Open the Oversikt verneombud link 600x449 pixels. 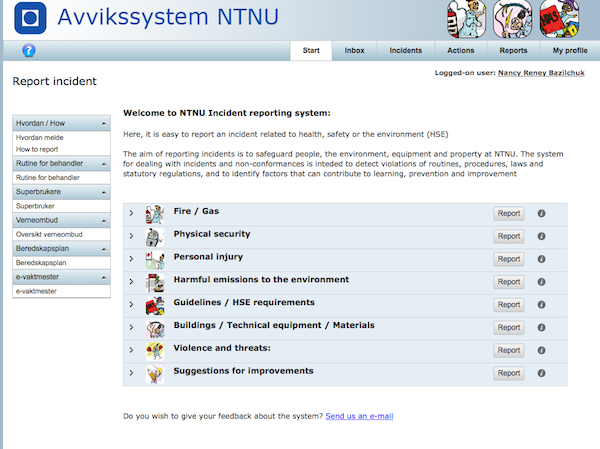tap(49, 234)
